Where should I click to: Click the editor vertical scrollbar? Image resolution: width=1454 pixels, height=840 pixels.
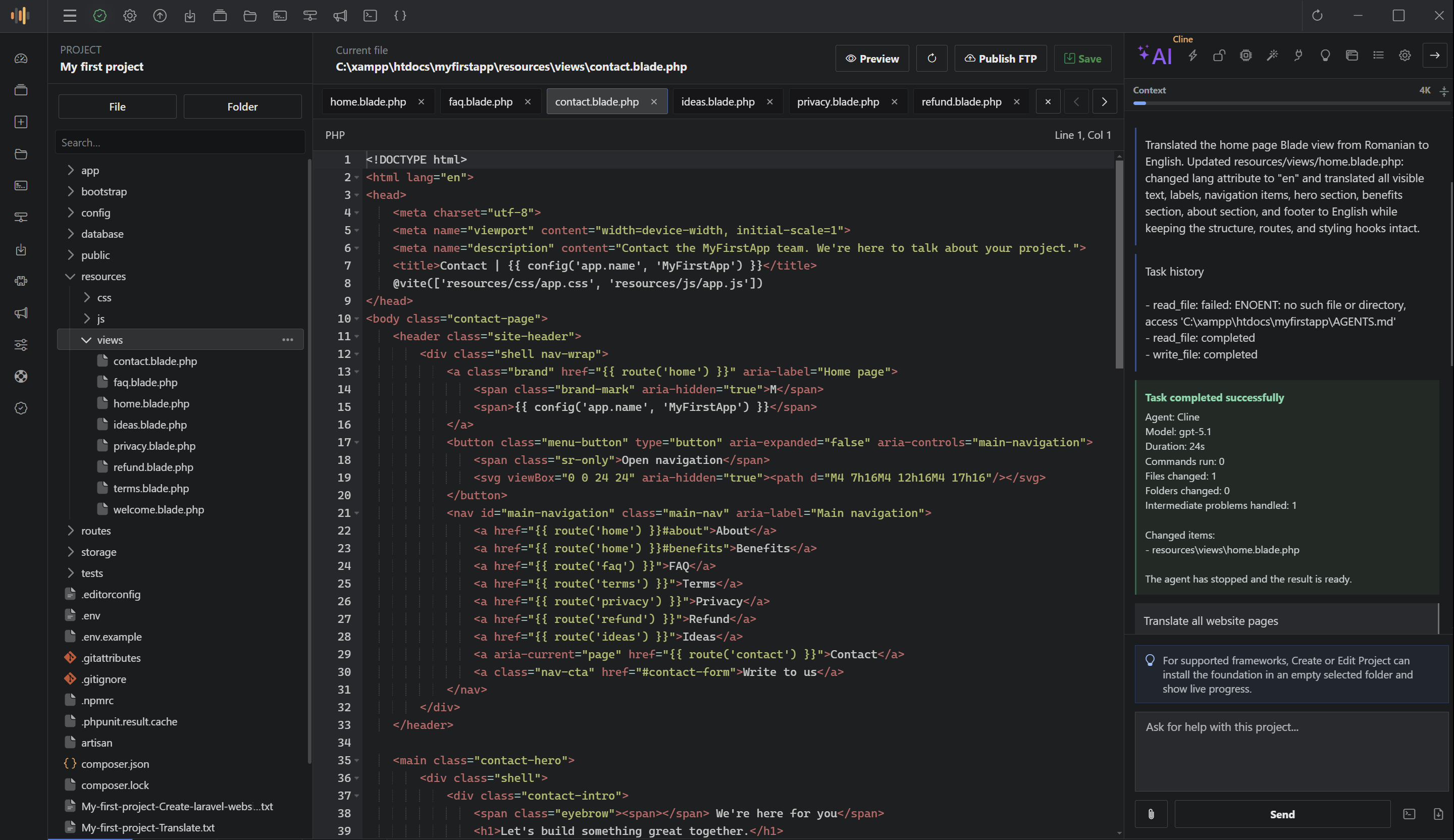tap(1119, 263)
